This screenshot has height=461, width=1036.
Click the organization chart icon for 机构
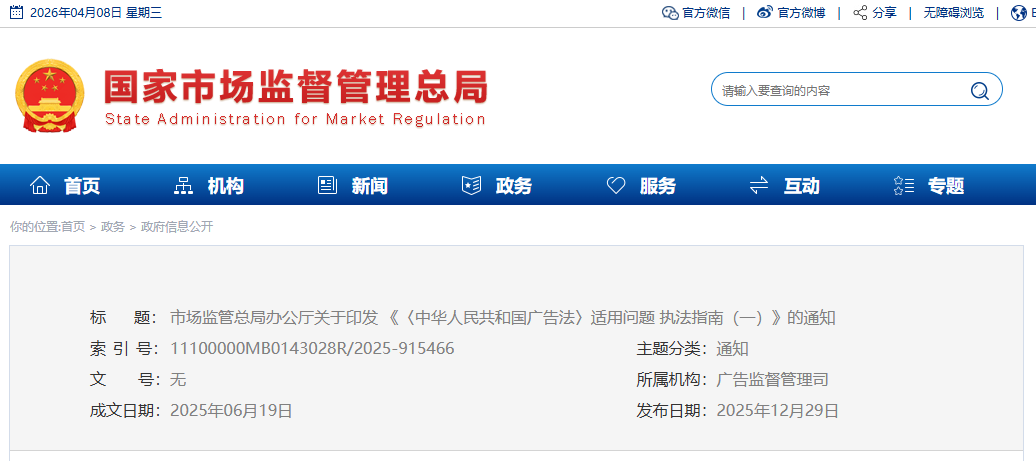tap(184, 186)
